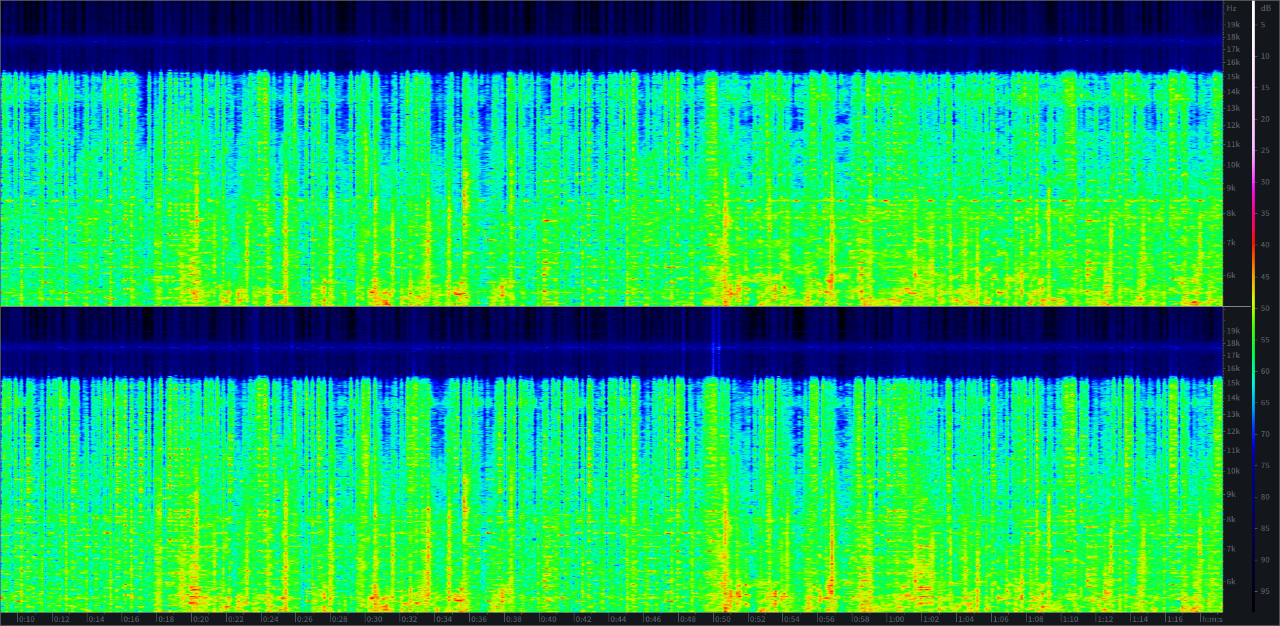Click the 1:00 mark on the time ruler
The height and width of the screenshot is (626, 1280).
(896, 619)
